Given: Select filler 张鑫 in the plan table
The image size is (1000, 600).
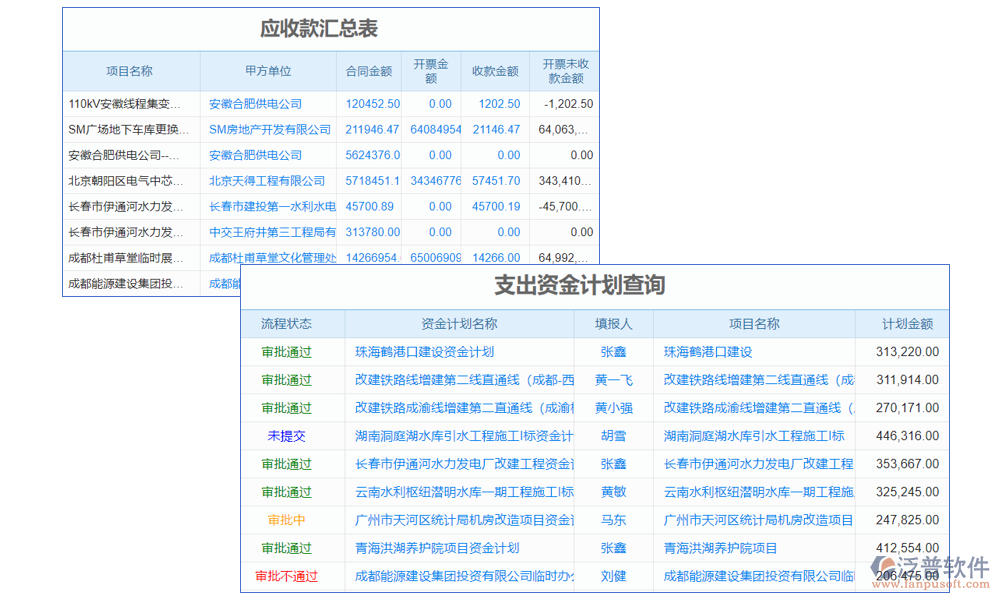Looking at the screenshot, I should (x=613, y=352).
